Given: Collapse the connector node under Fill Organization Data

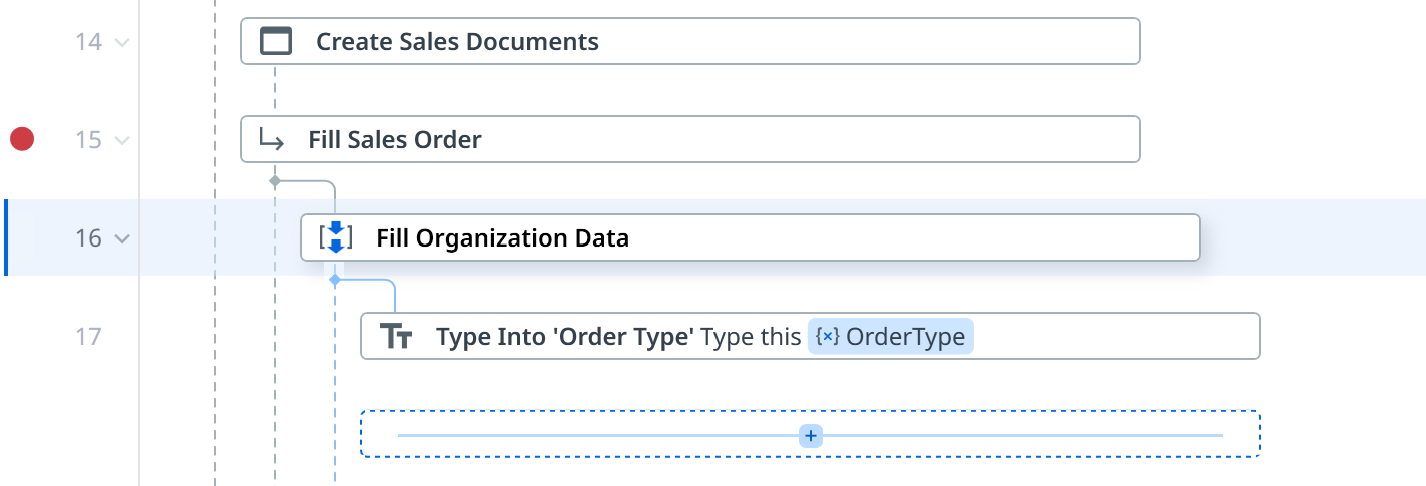Looking at the screenshot, I should point(335,281).
